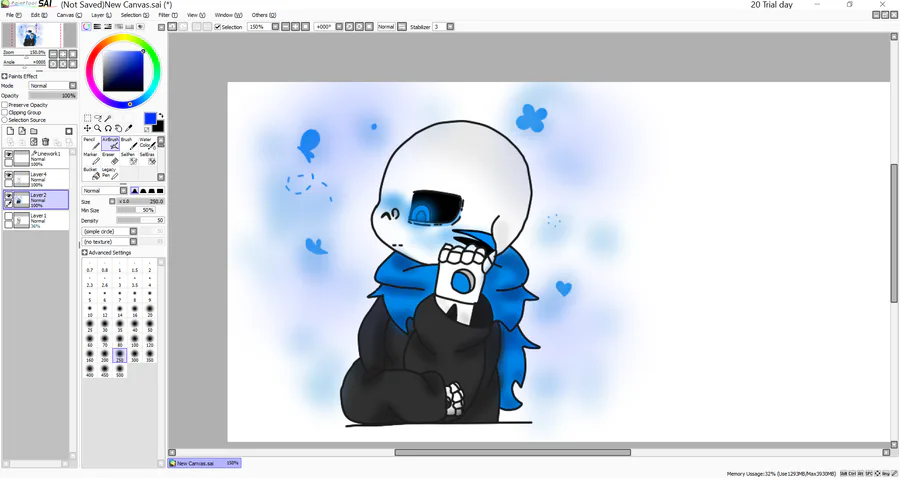Activate the hand pan tool

coord(118,129)
